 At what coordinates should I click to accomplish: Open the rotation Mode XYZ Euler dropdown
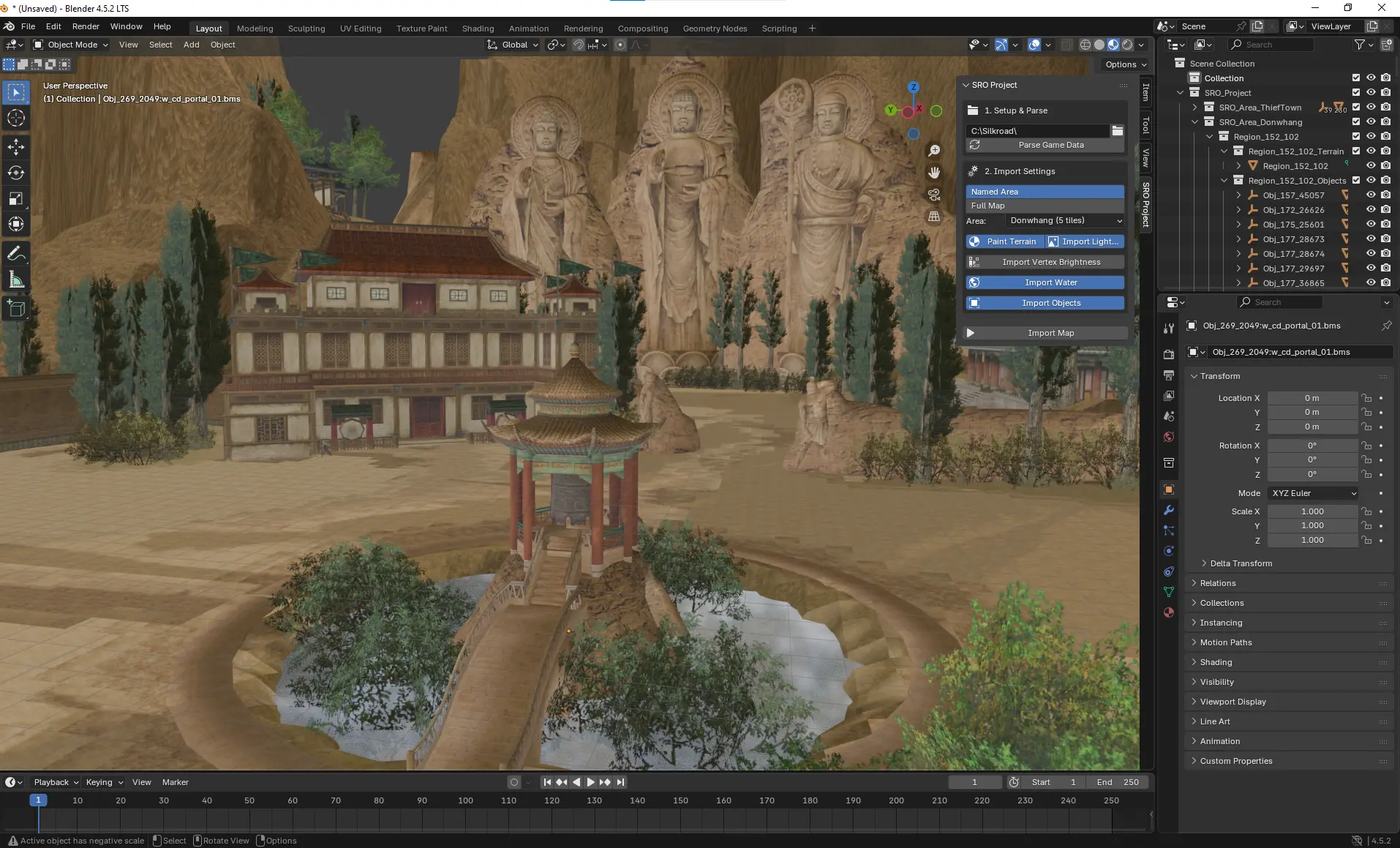tap(1313, 493)
